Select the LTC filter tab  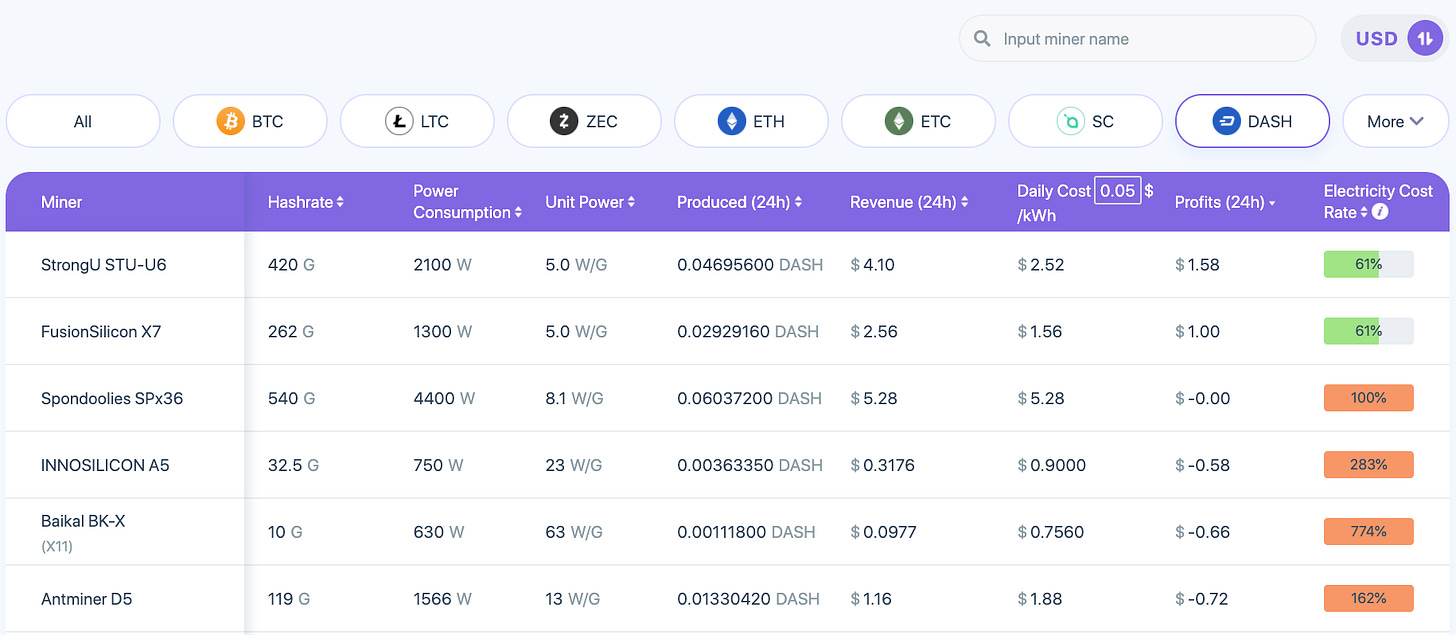coord(417,121)
